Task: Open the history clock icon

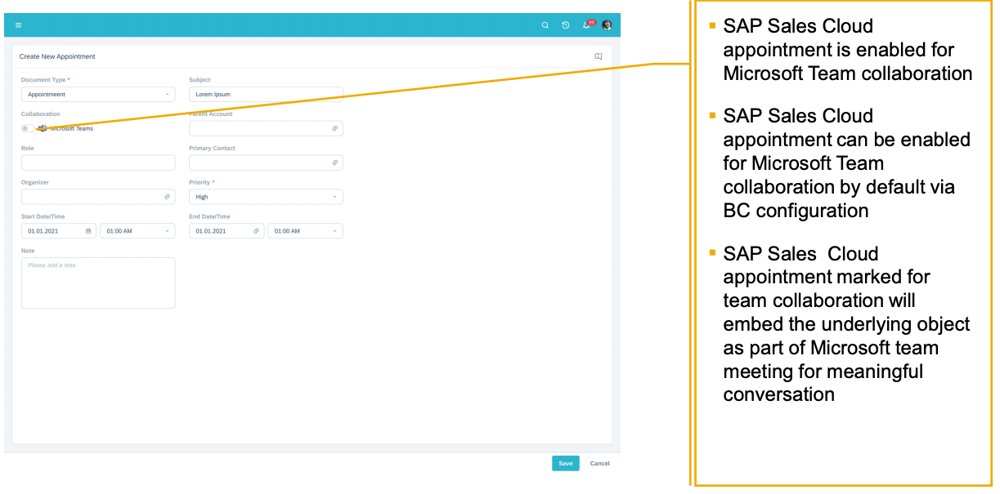Action: pos(566,25)
